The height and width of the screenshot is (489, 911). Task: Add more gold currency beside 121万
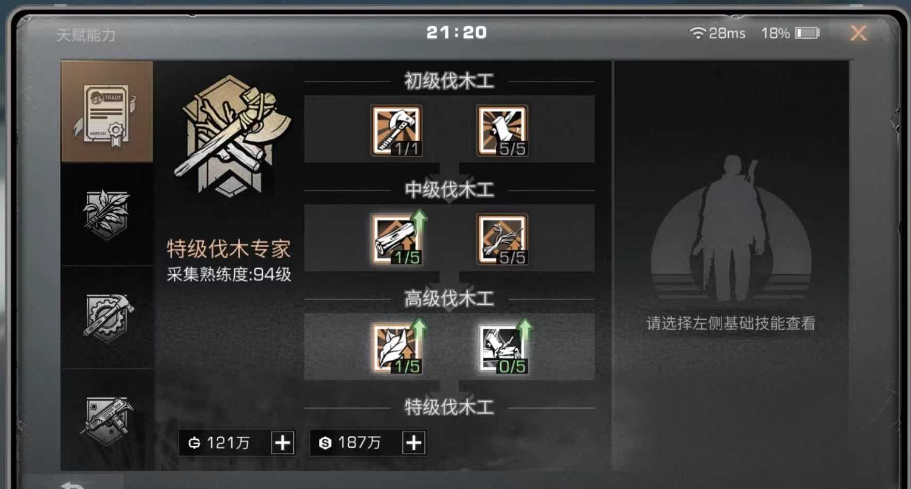(283, 443)
